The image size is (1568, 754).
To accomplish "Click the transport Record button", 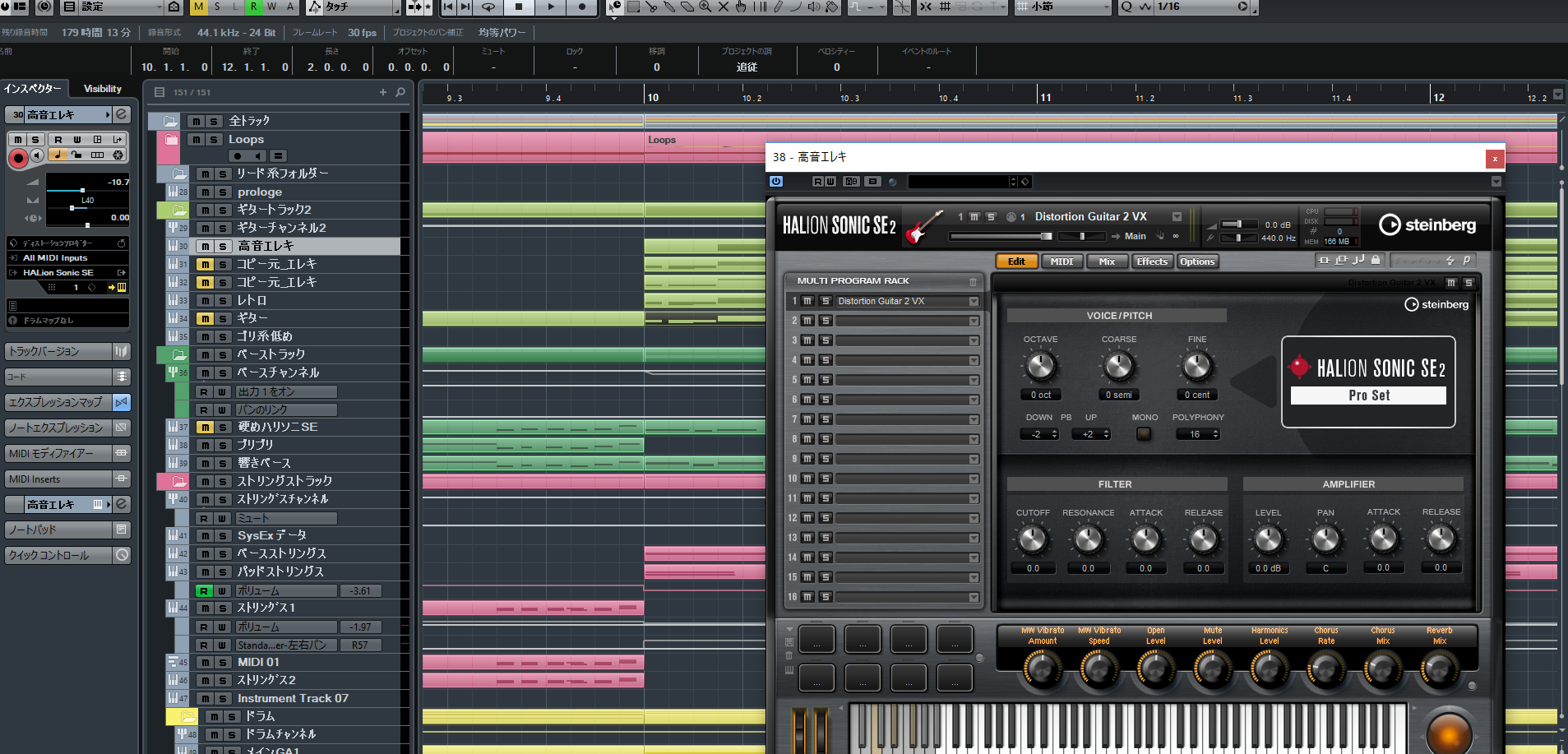I will tap(582, 7).
